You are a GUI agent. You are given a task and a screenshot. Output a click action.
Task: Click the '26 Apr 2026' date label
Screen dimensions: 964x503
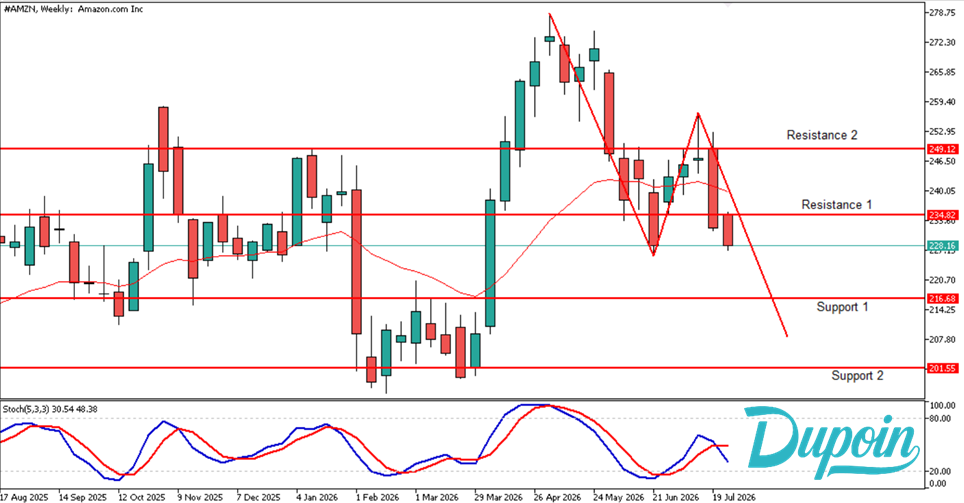coord(558,497)
